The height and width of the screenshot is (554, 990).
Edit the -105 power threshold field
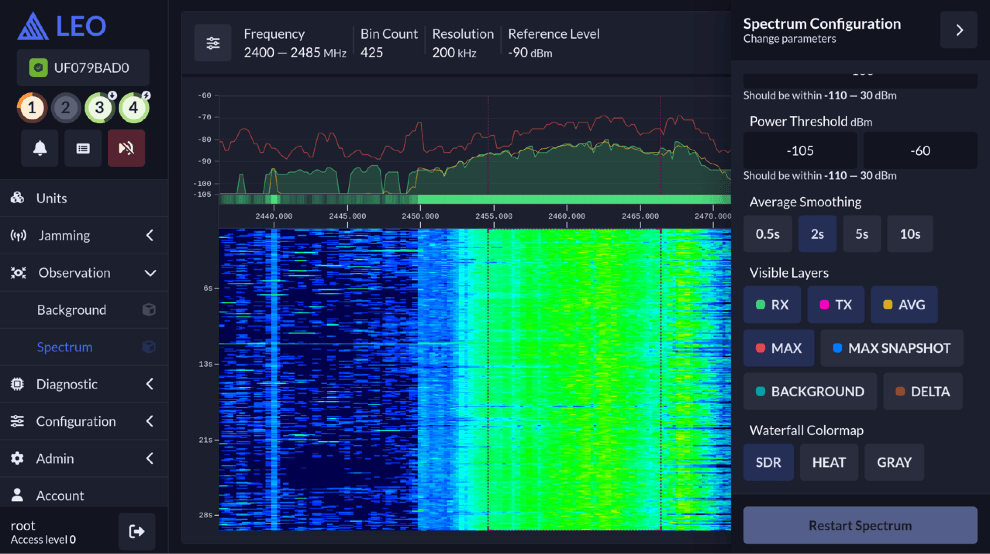pyautogui.click(x=800, y=150)
